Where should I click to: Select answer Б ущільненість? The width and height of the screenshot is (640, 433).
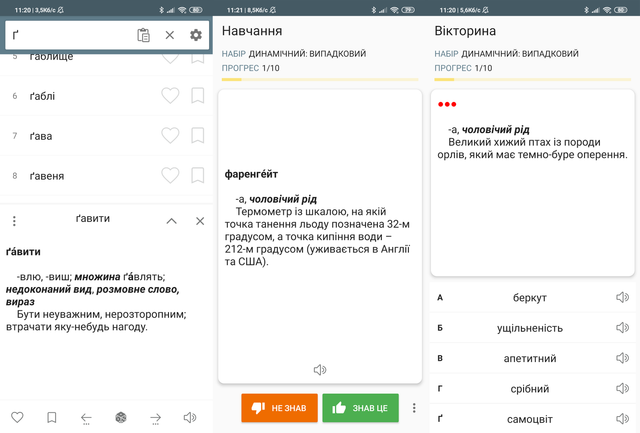530,328
